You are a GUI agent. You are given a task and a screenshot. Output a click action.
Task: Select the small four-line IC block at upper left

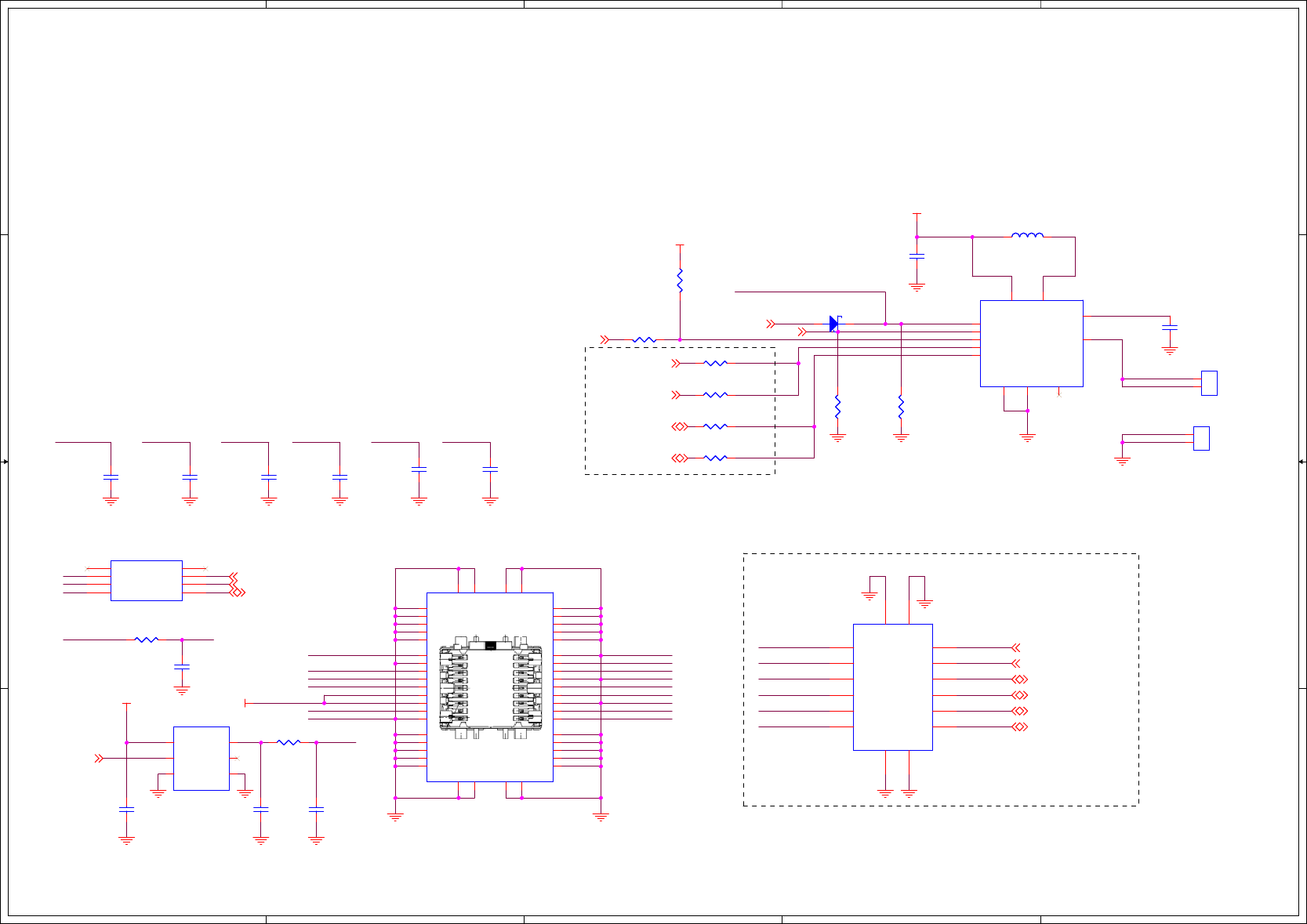147,581
